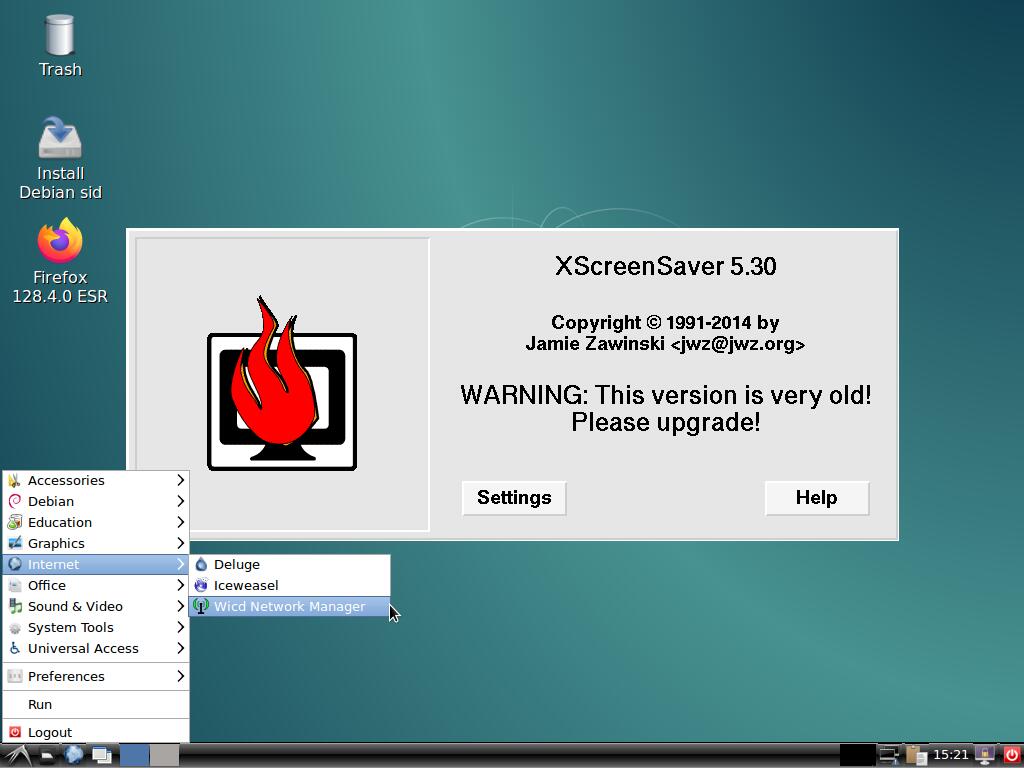Click the Graphics category icon
This screenshot has width=1024, height=768.
point(14,543)
